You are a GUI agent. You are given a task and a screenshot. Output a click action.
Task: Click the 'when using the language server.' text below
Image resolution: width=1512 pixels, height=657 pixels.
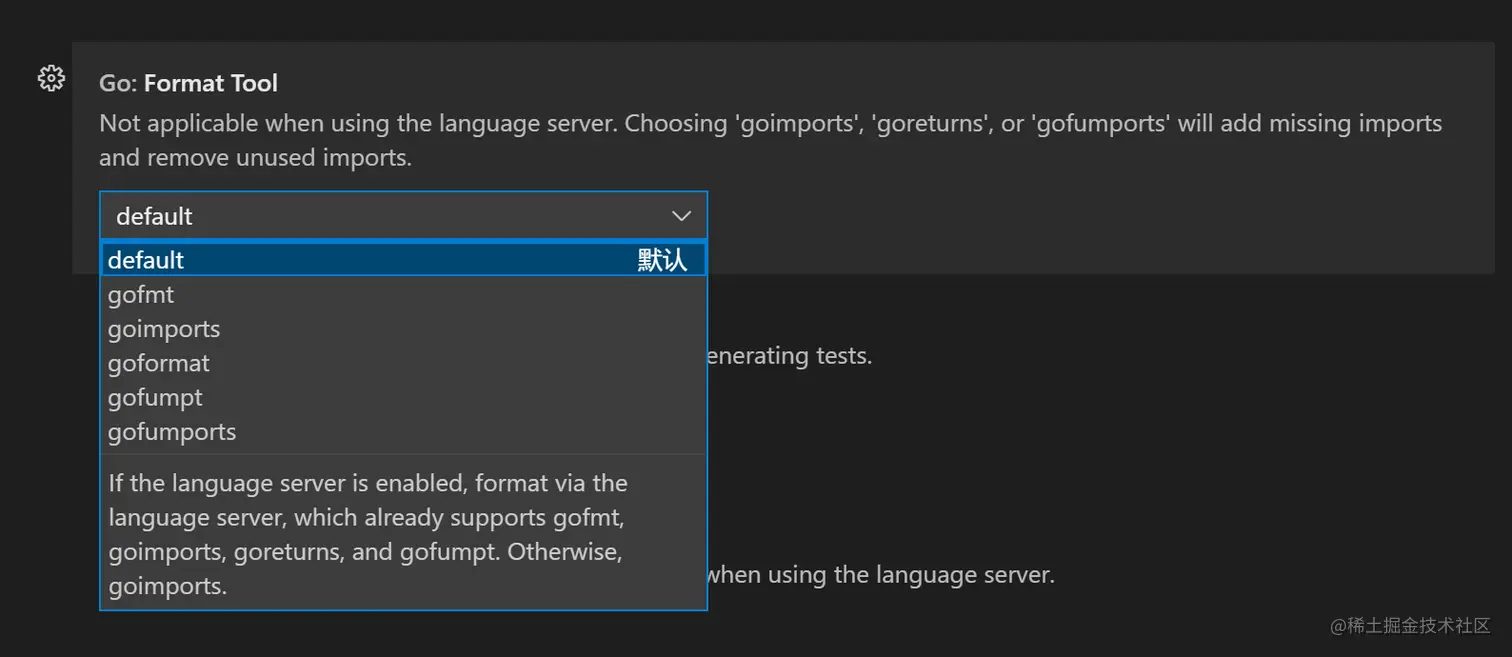pyautogui.click(x=881, y=575)
